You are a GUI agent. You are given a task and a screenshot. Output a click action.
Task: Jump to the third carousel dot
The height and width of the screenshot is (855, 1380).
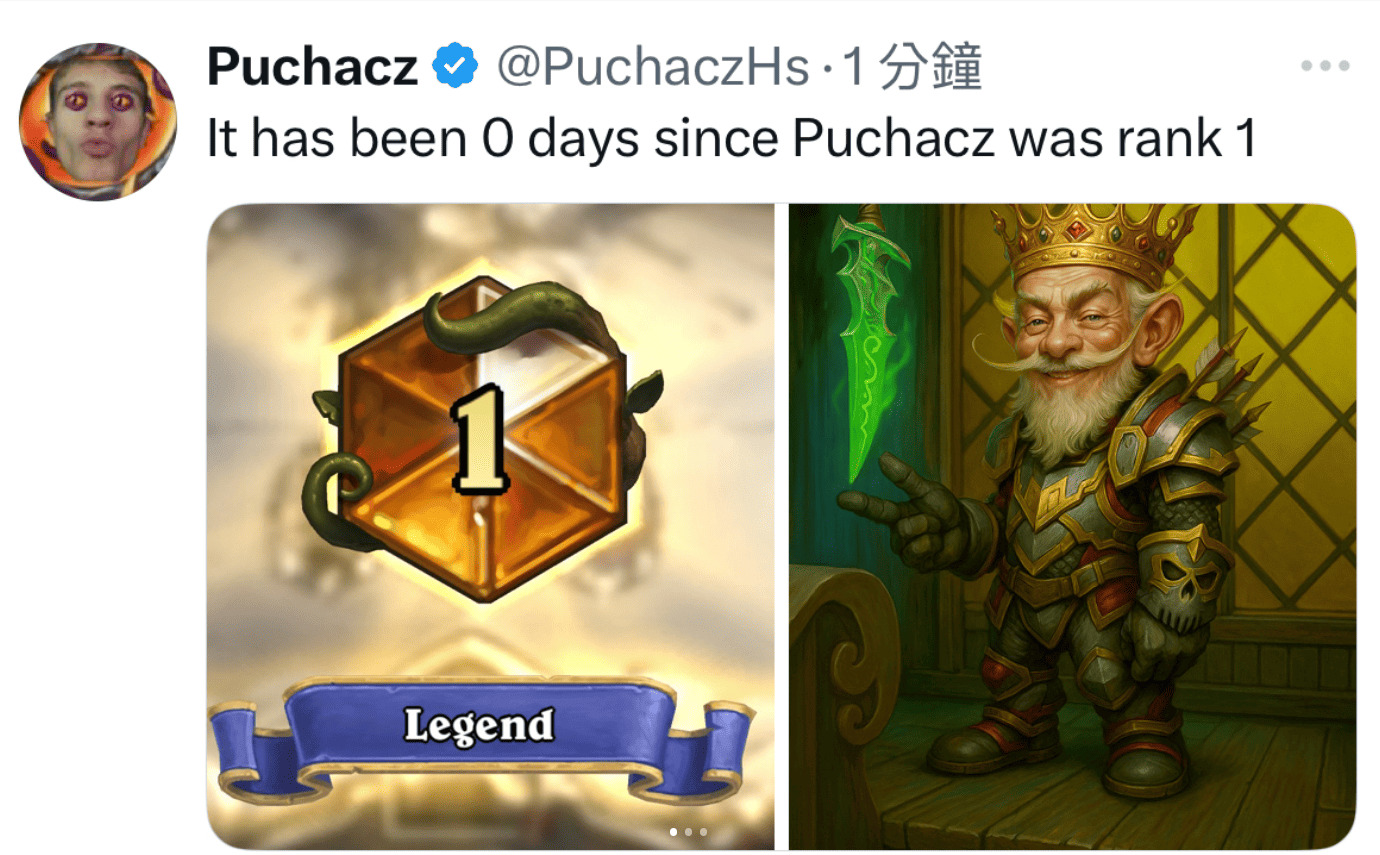[x=703, y=831]
